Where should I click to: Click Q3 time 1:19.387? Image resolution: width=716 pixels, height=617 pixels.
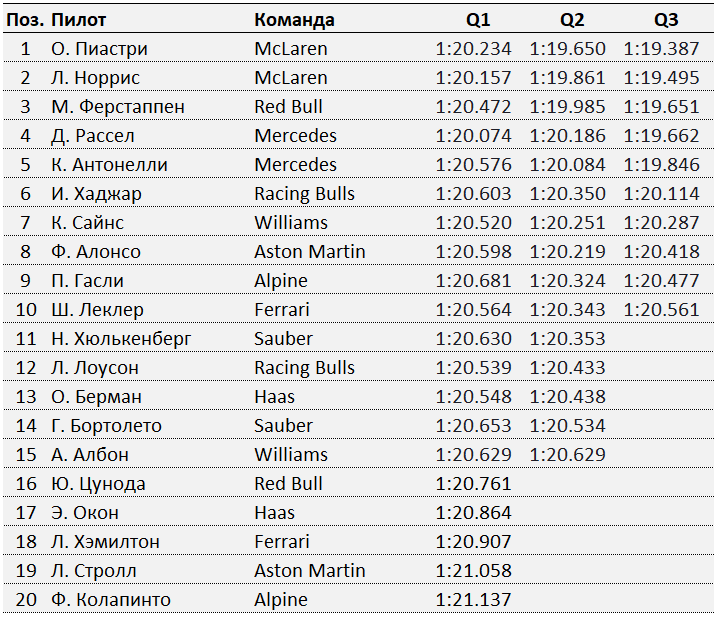(x=661, y=49)
